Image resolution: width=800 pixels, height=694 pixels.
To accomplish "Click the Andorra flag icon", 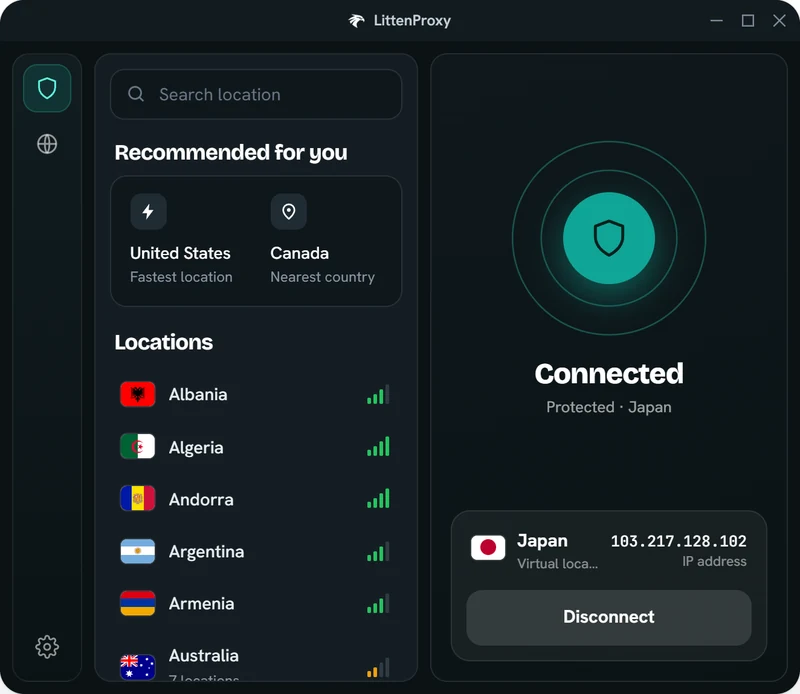I will [138, 499].
